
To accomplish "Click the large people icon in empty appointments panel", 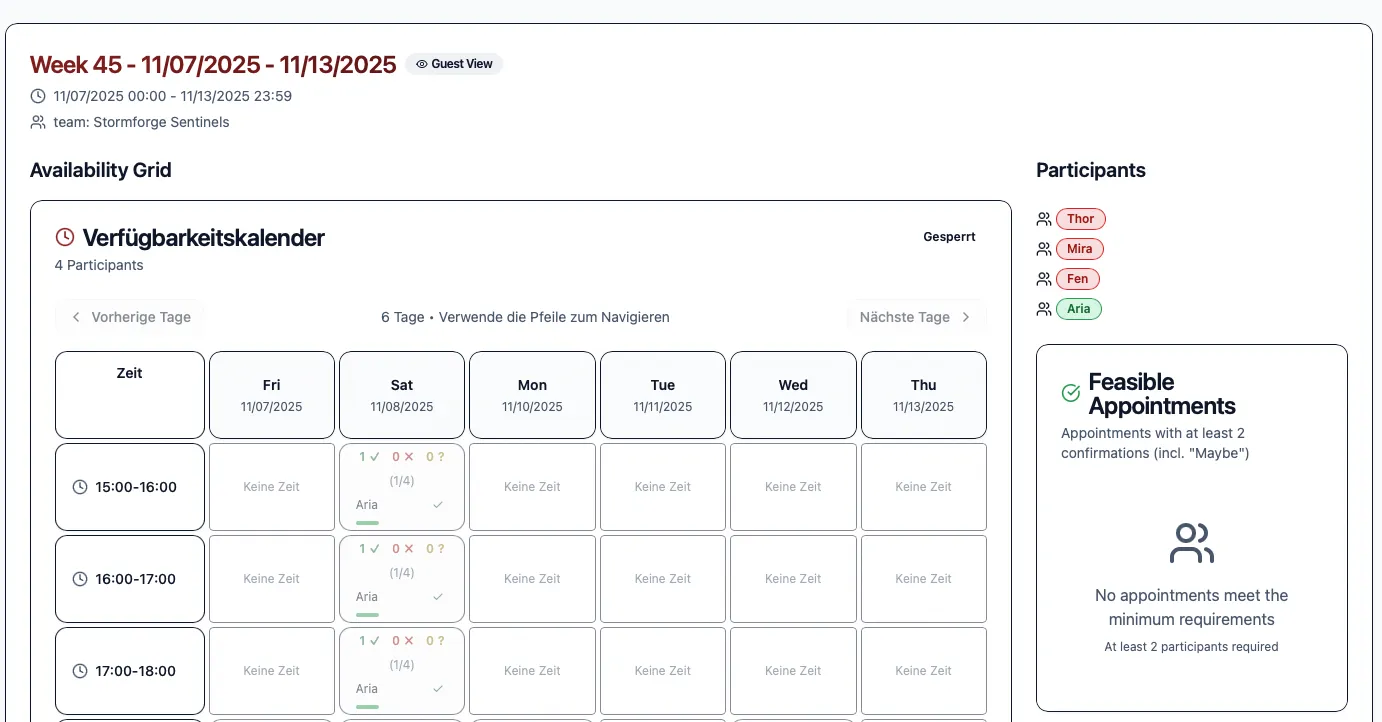I will (1191, 544).
